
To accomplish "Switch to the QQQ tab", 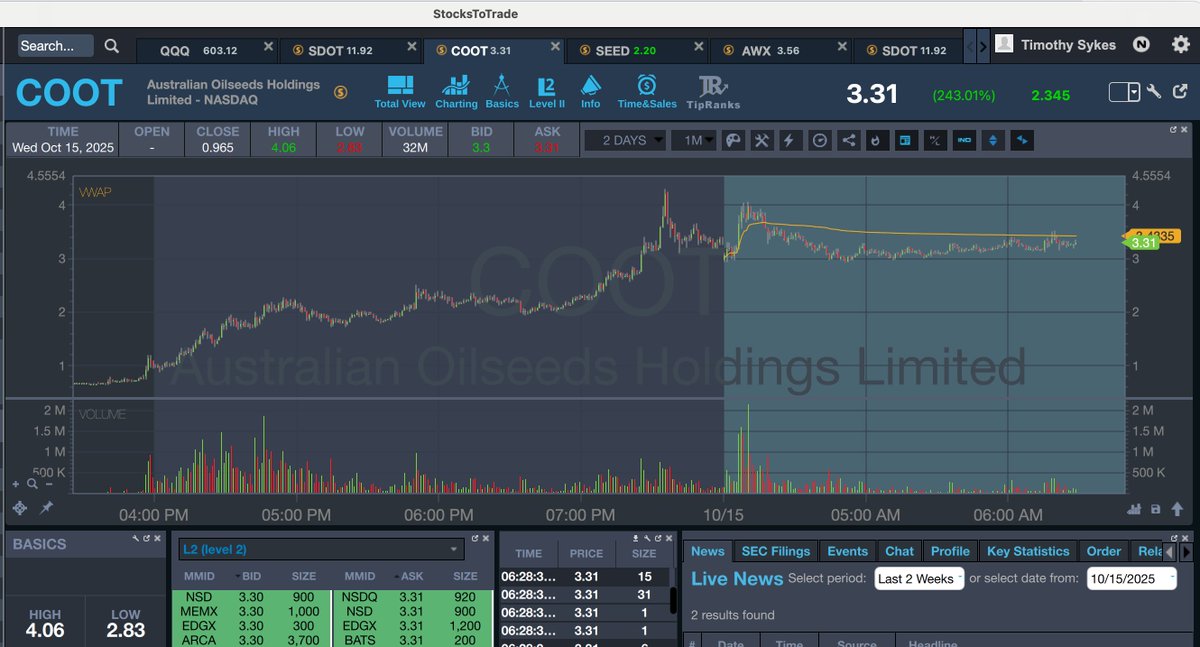I will [207, 50].
